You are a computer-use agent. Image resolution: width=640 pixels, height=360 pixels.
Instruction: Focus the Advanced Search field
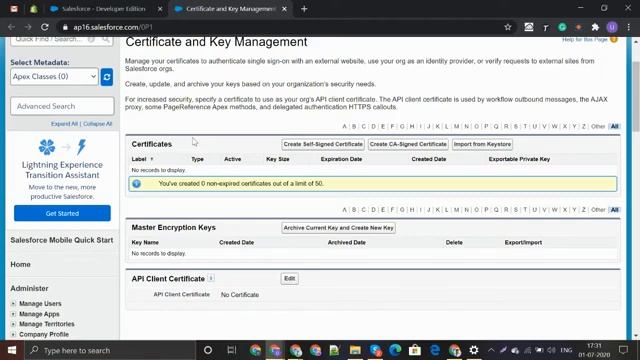[62, 106]
